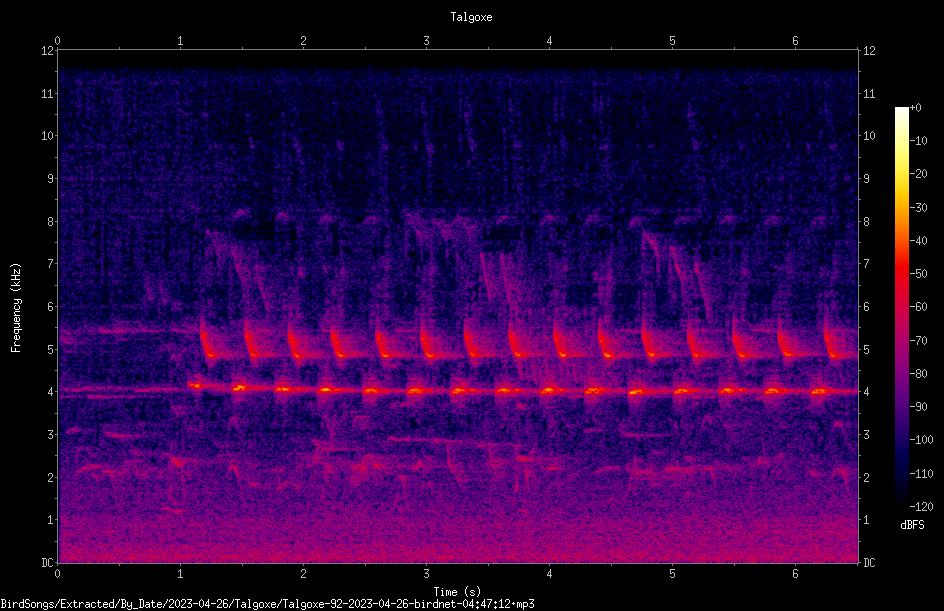Click the 10 kHz label on the right axis
This screenshot has height=611, width=944.
tap(869, 136)
